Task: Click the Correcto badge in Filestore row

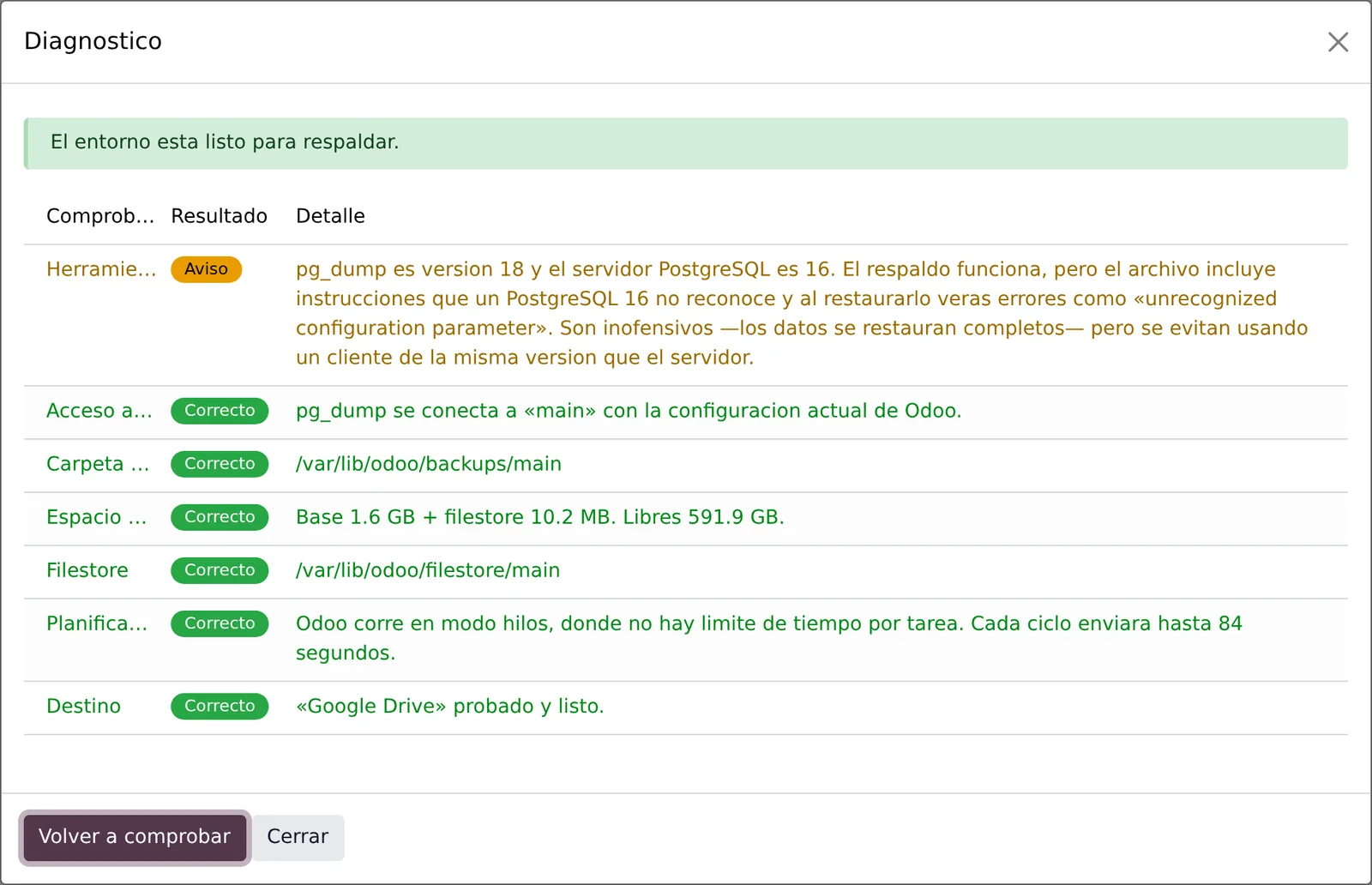Action: click(220, 570)
